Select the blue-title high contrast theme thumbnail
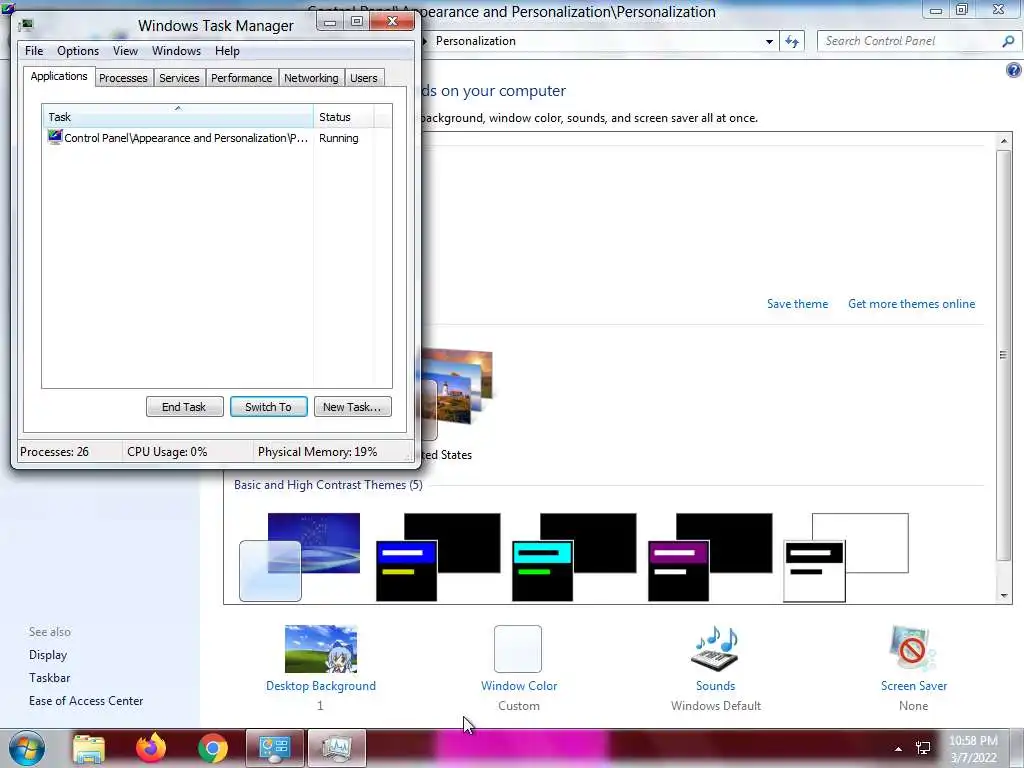This screenshot has width=1024, height=768. coord(438,557)
